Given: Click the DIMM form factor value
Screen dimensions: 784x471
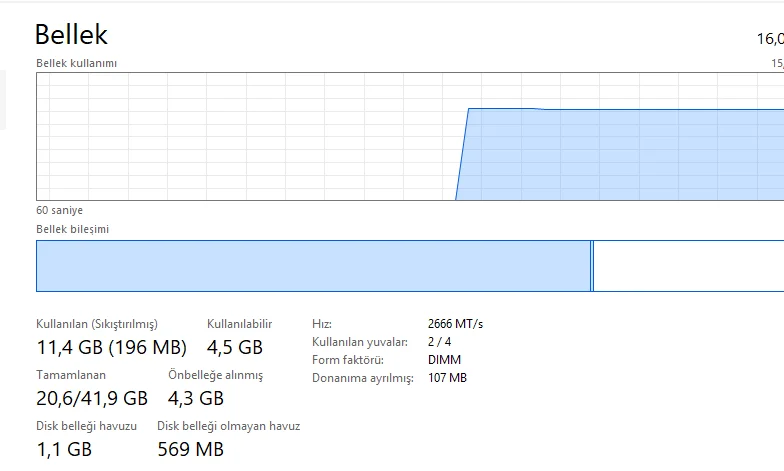Looking at the screenshot, I should click(444, 360).
